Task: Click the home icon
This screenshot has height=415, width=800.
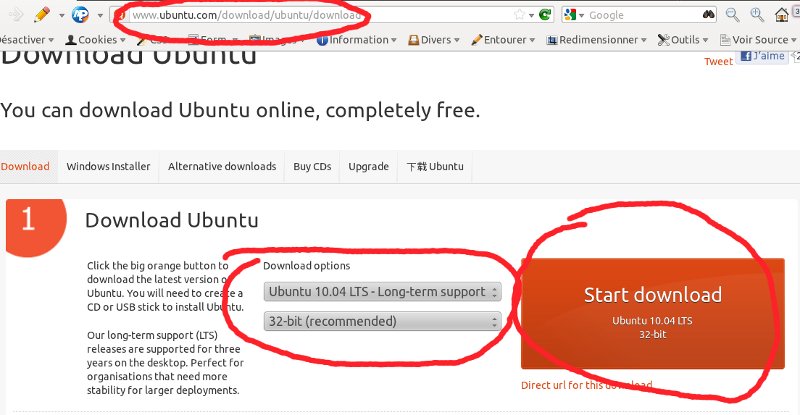Action: coord(782,15)
